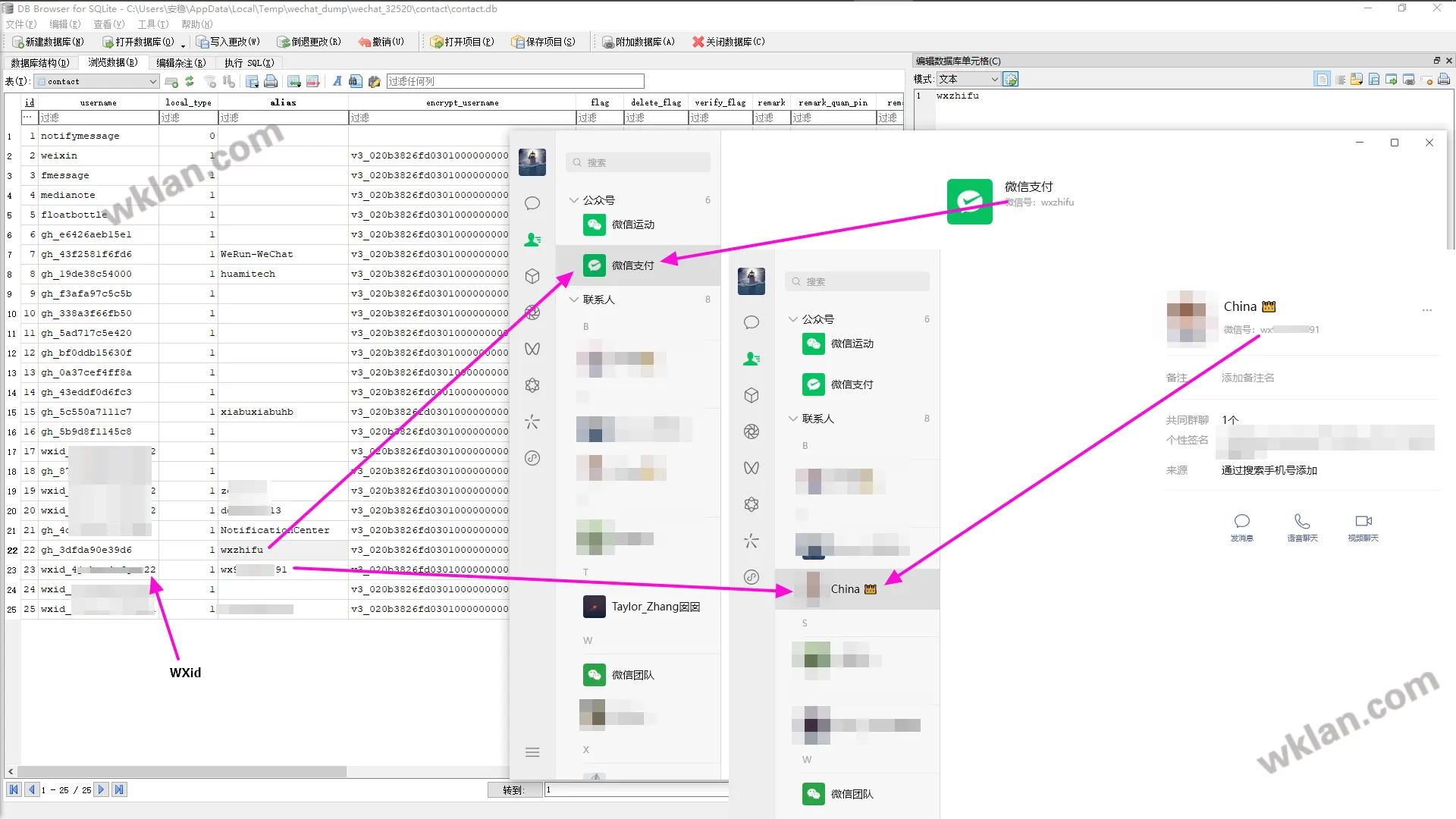Click 倒退更改(R) toolbar button
1456x819 pixels.
click(309, 42)
